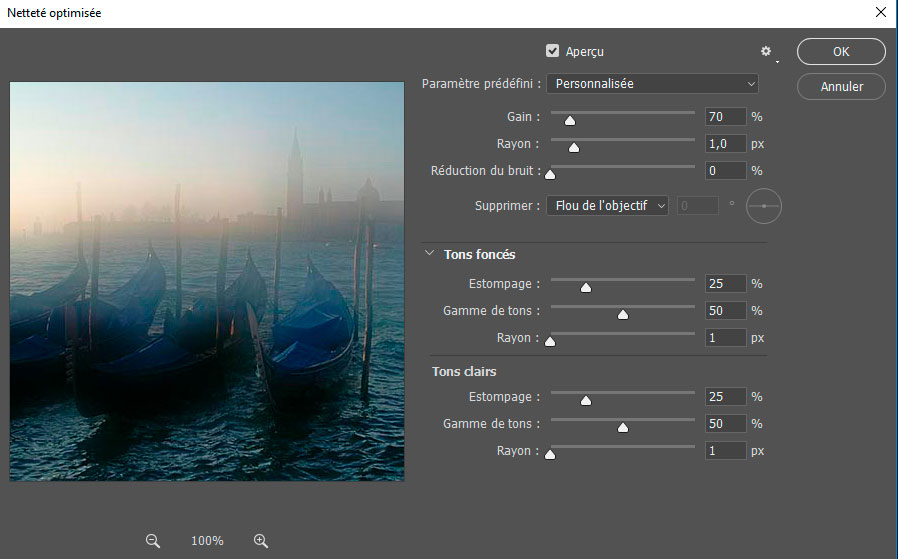The width and height of the screenshot is (898, 559).
Task: Open the Supprimer blur type dropdown
Action: coord(607,206)
